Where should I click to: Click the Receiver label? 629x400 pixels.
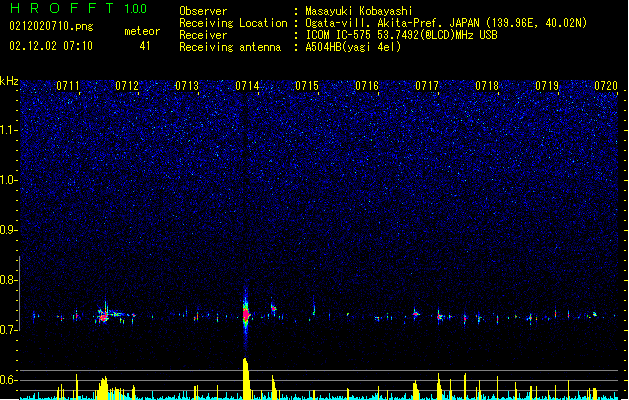(x=203, y=35)
